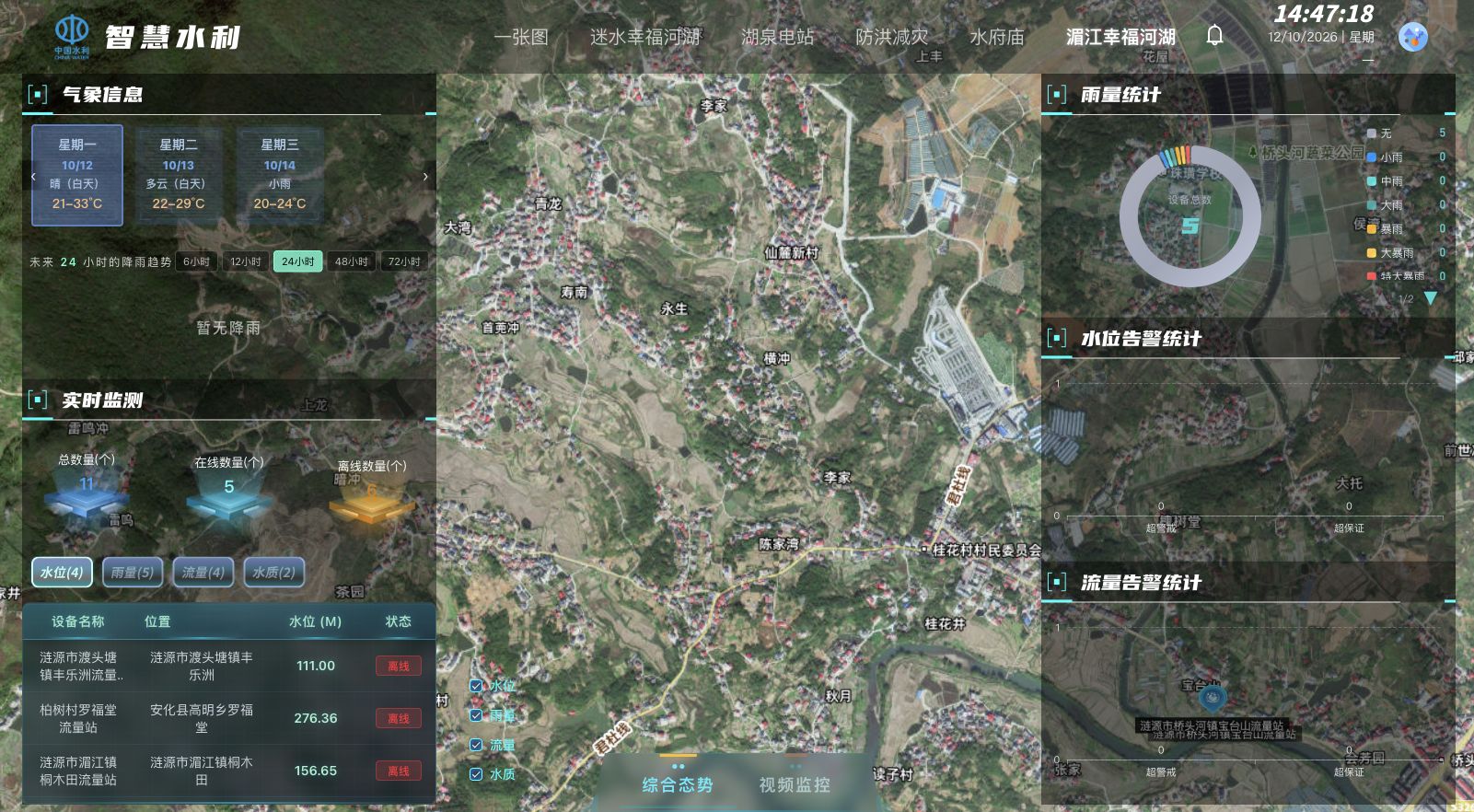Click the 雨量统计 panel bracket icon
This screenshot has width=1474, height=812.
tap(1056, 94)
